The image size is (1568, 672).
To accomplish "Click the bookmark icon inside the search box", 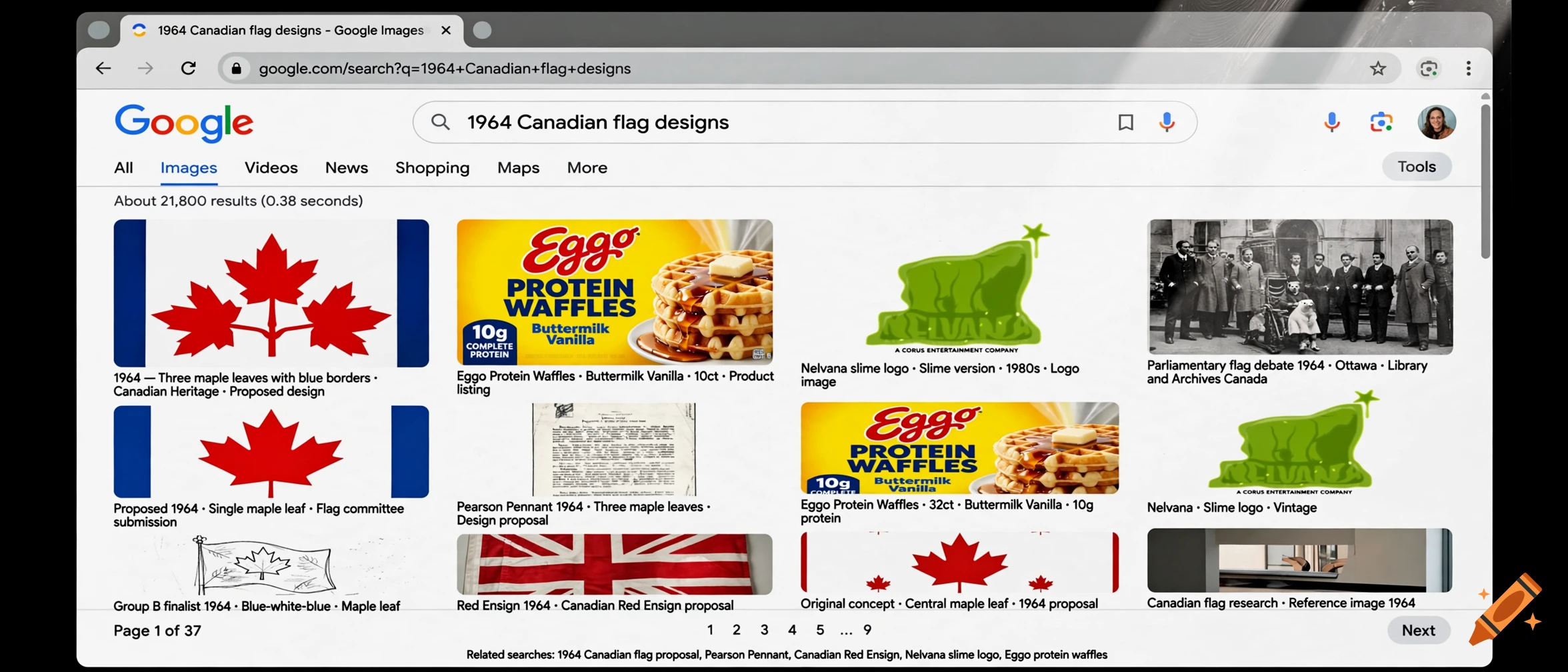I will tap(1126, 122).
